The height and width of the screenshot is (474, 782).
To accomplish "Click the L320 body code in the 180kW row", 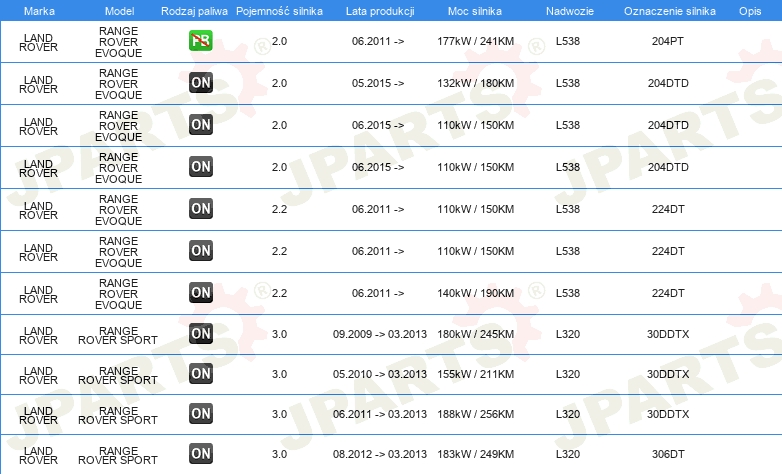I will 568,334.
